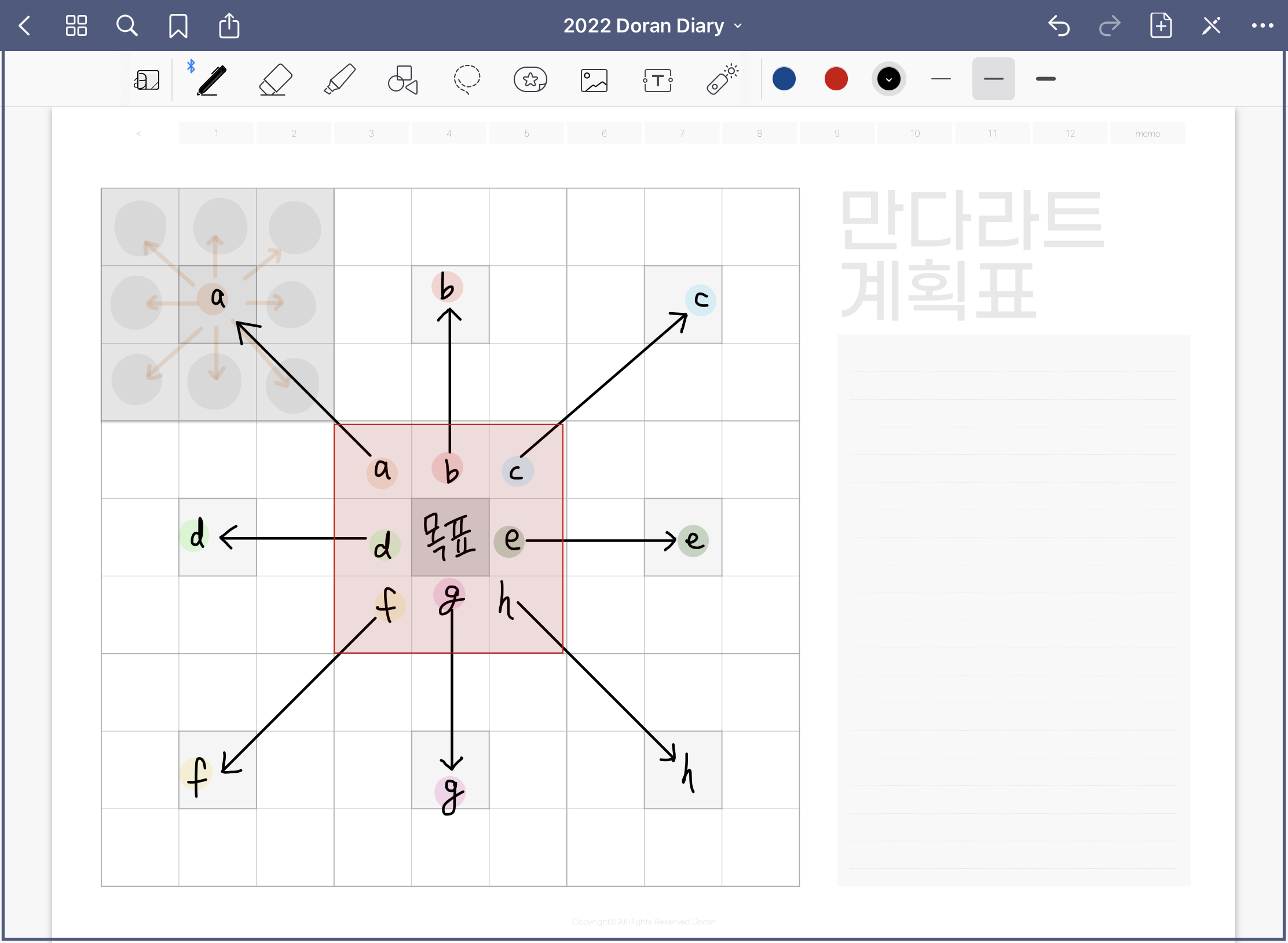Image resolution: width=1288 pixels, height=943 pixels.
Task: Activate the Laser pointer tool
Action: click(x=722, y=79)
